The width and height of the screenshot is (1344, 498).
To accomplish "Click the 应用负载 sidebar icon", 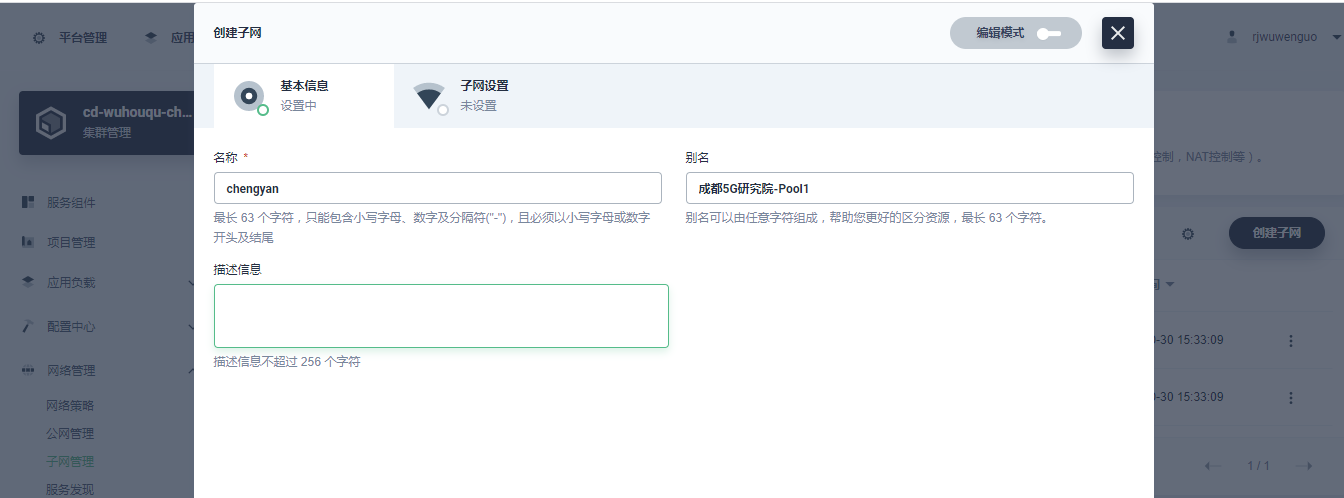I will pyautogui.click(x=29, y=283).
